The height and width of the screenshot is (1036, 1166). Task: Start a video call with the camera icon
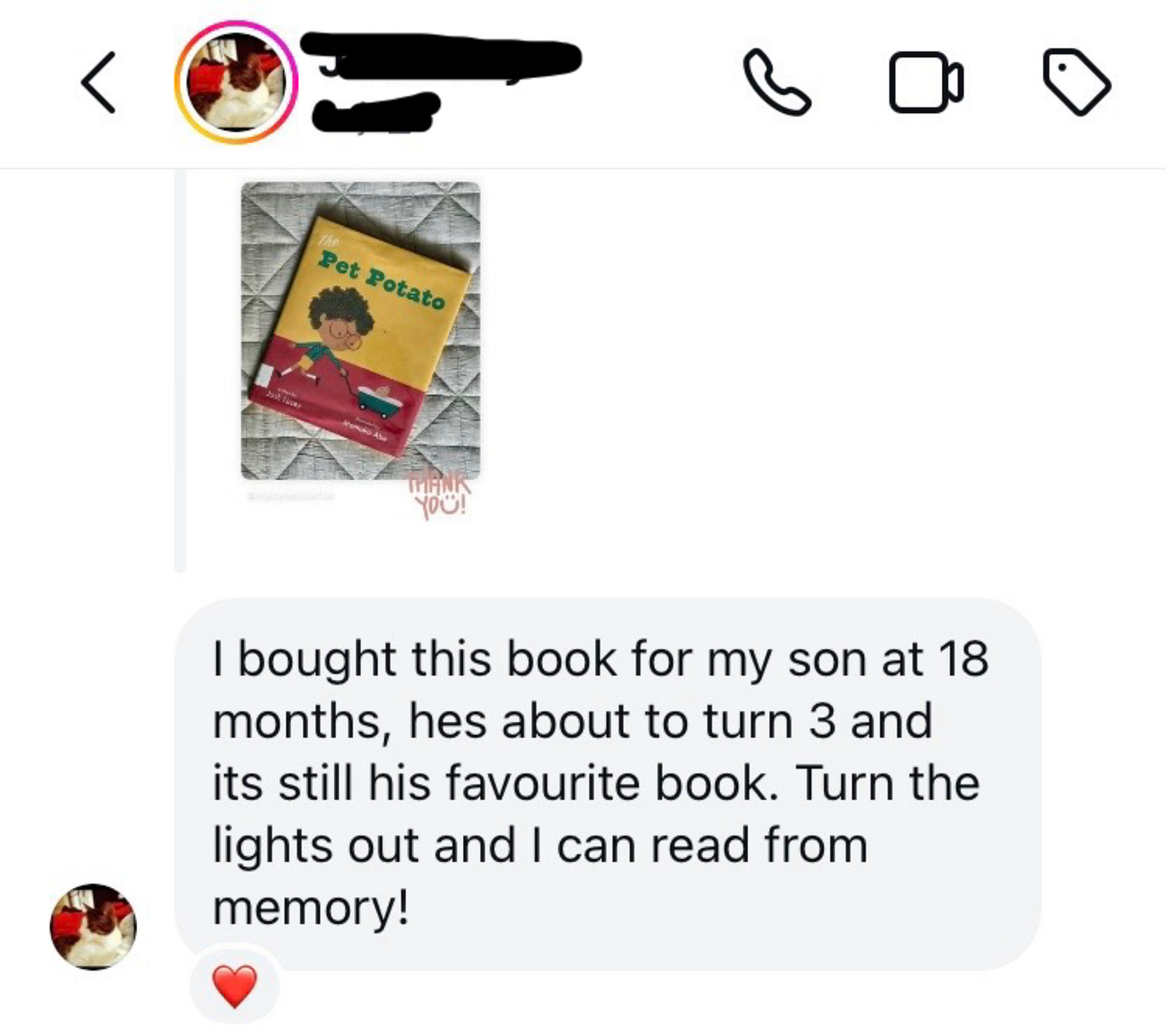click(927, 82)
